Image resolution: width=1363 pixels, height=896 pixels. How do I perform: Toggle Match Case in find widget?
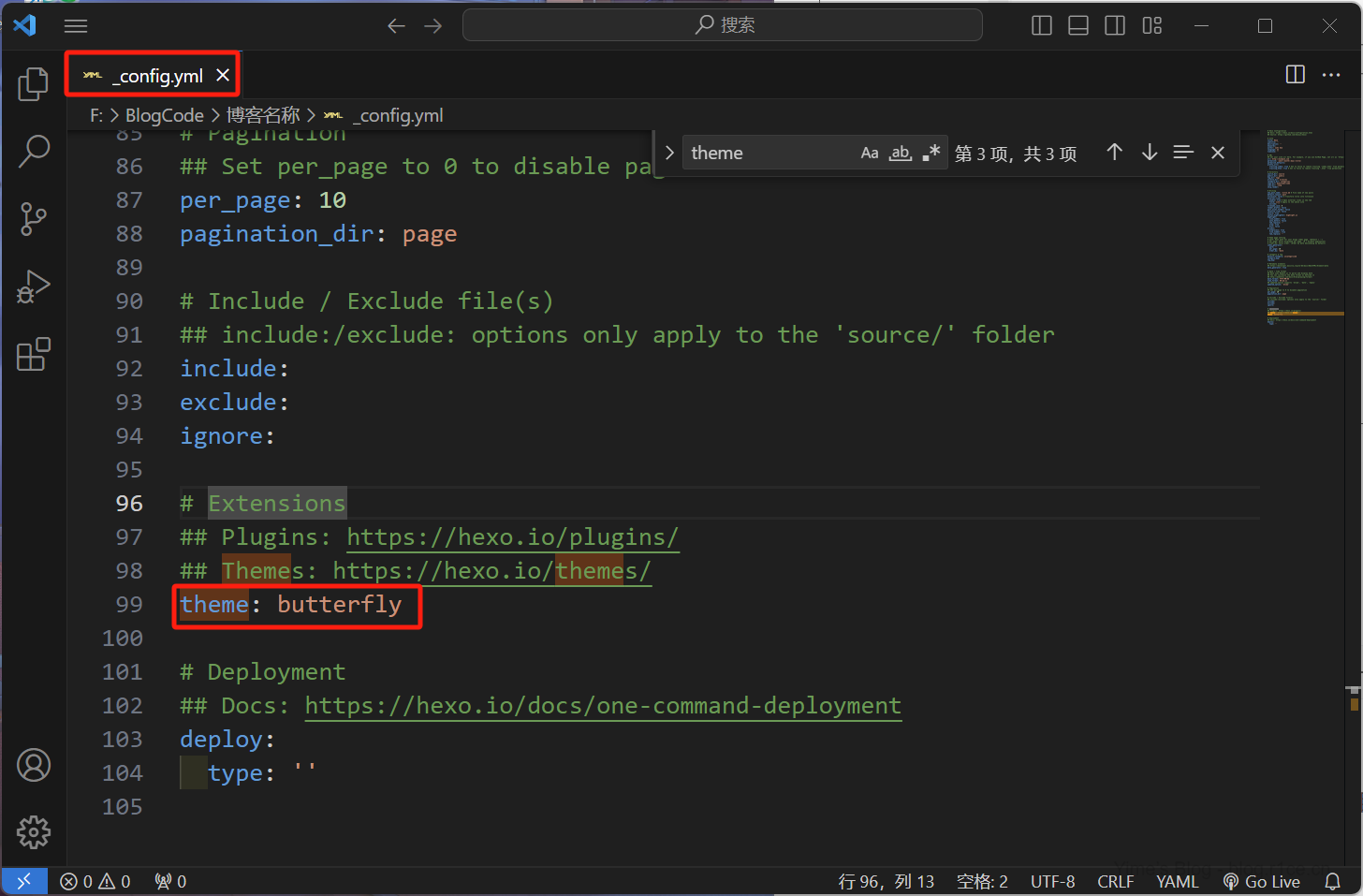(870, 153)
